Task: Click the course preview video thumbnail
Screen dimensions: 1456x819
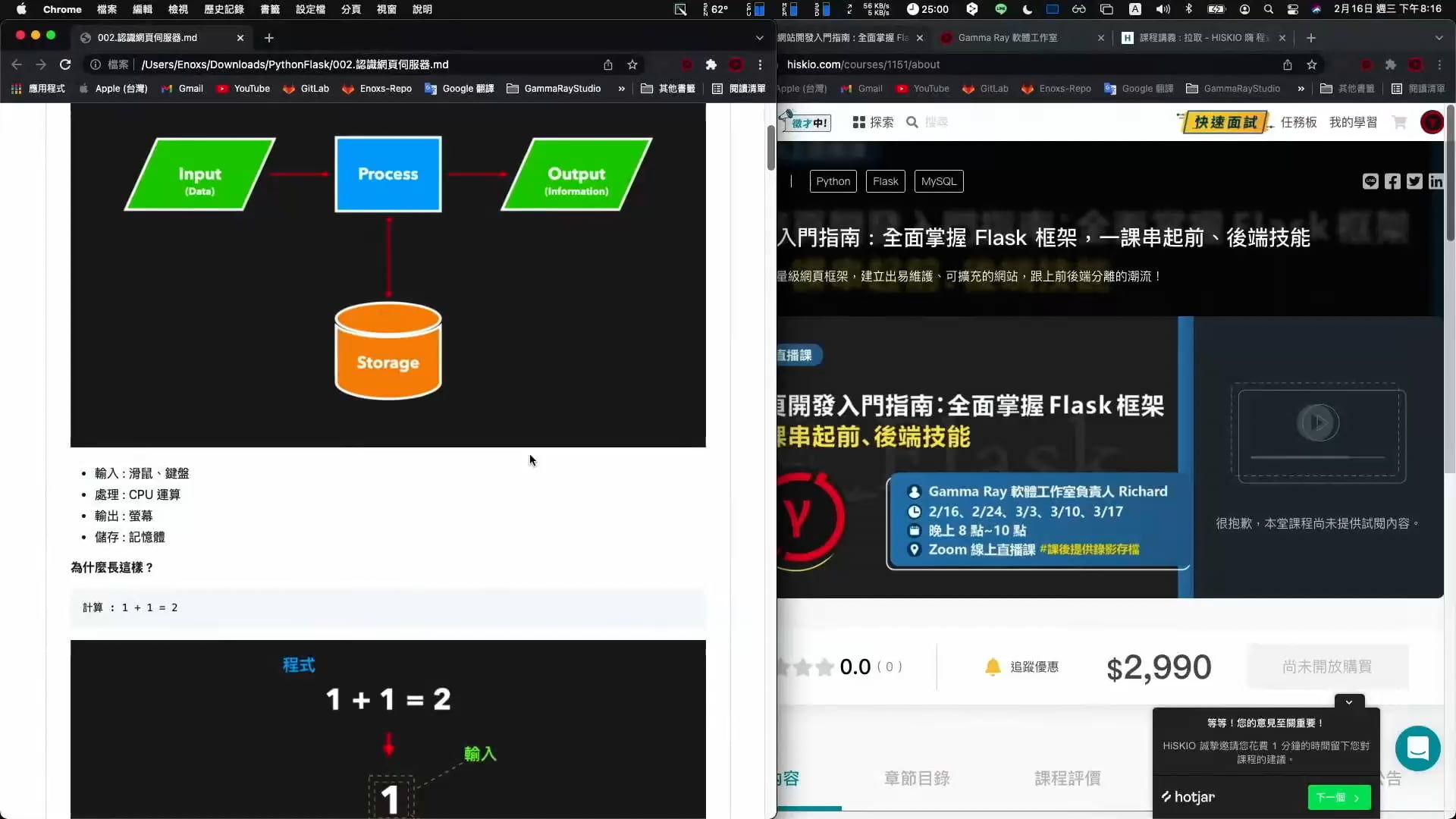Action: click(x=1318, y=422)
